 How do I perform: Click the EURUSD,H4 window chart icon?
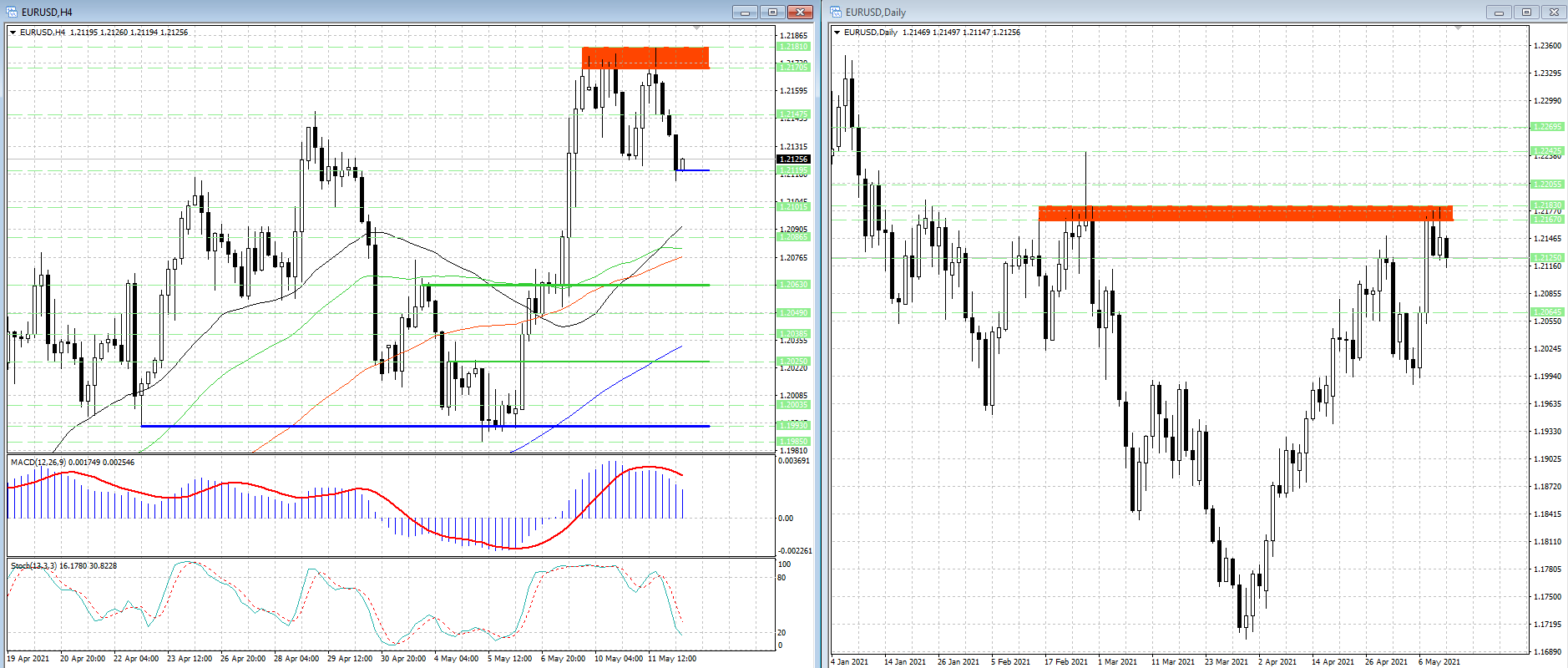(x=12, y=12)
